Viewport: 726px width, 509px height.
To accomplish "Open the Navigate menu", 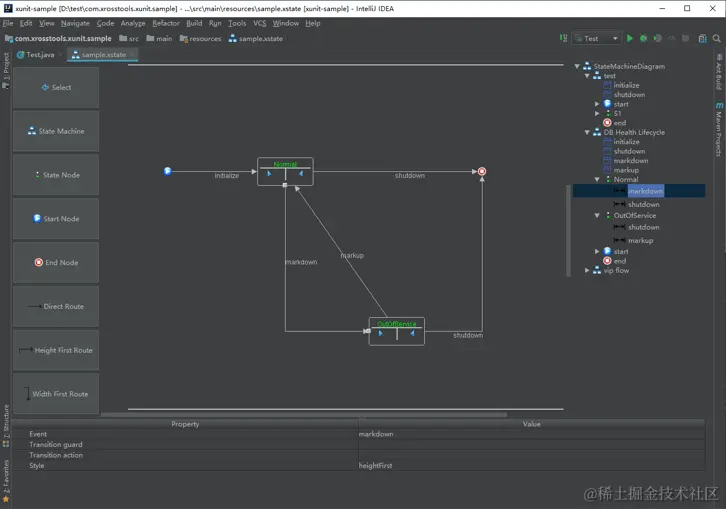I will (x=75, y=23).
